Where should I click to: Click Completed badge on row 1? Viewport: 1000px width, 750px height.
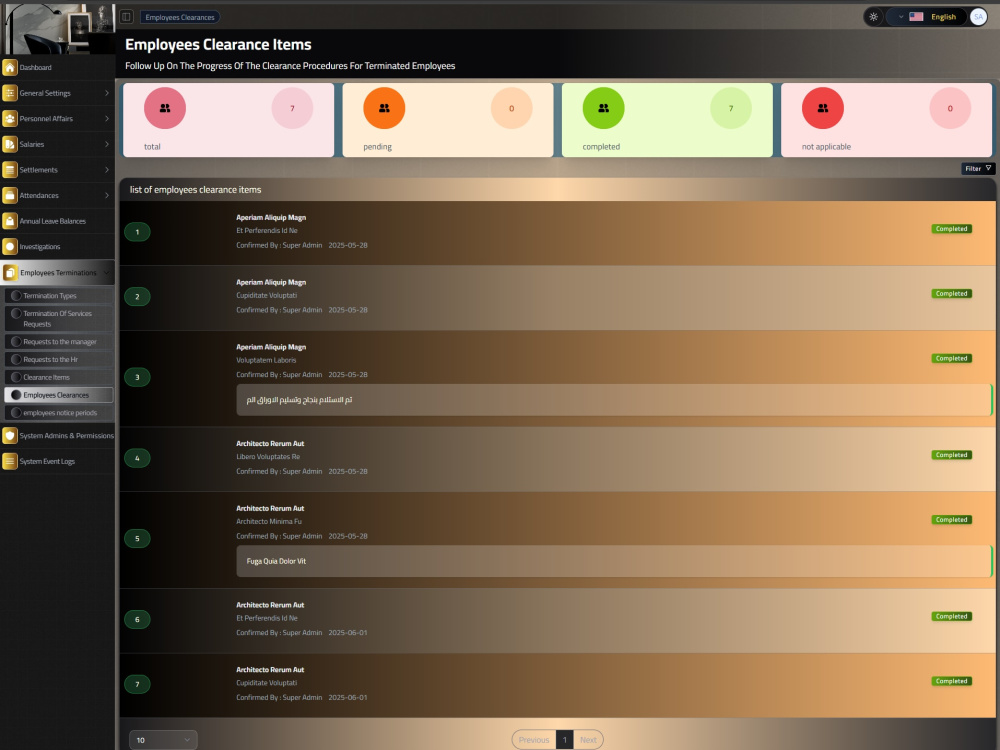point(952,229)
